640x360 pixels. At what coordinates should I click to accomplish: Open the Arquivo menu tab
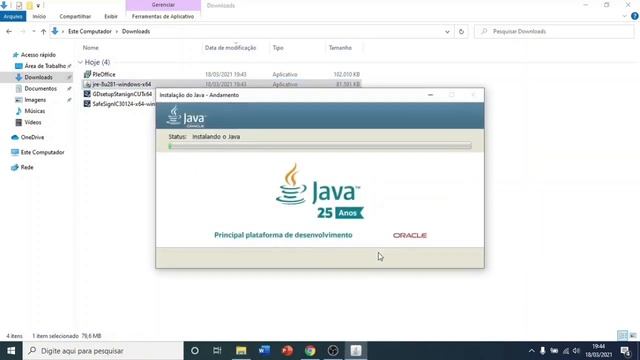(x=13, y=16)
